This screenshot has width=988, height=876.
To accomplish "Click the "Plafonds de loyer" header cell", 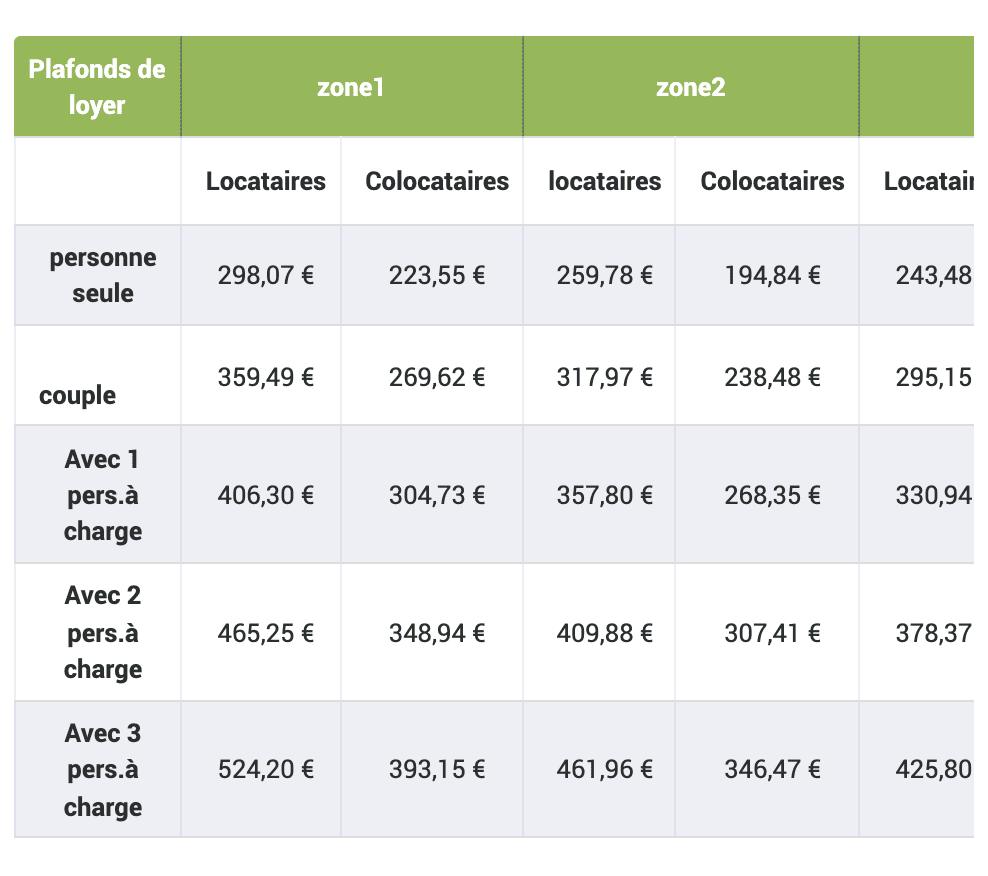I will click(97, 87).
